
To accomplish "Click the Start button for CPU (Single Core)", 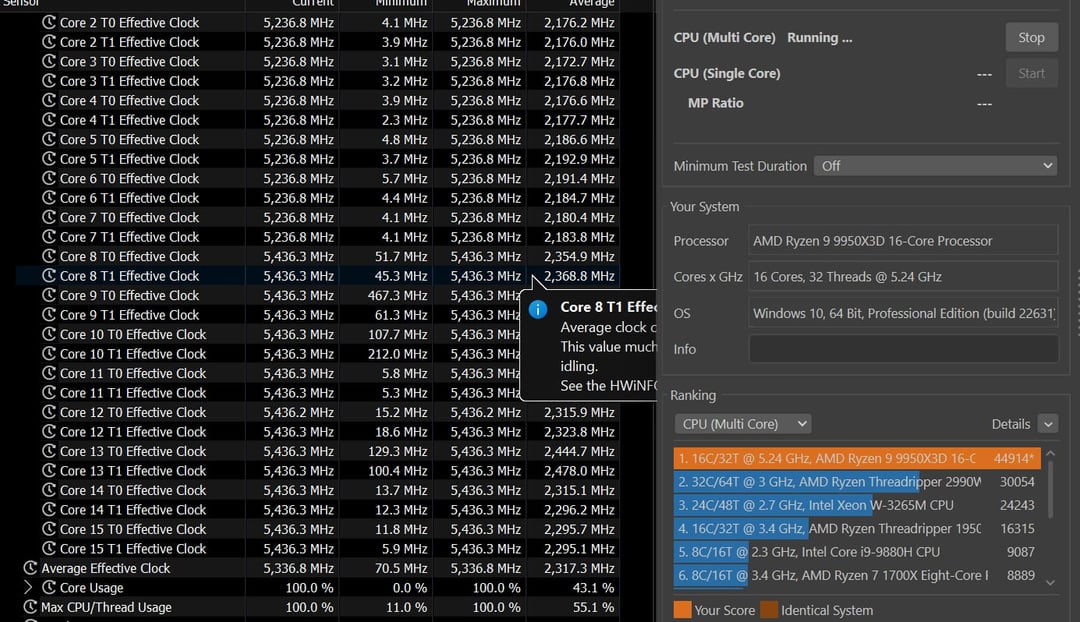I will point(1031,73).
